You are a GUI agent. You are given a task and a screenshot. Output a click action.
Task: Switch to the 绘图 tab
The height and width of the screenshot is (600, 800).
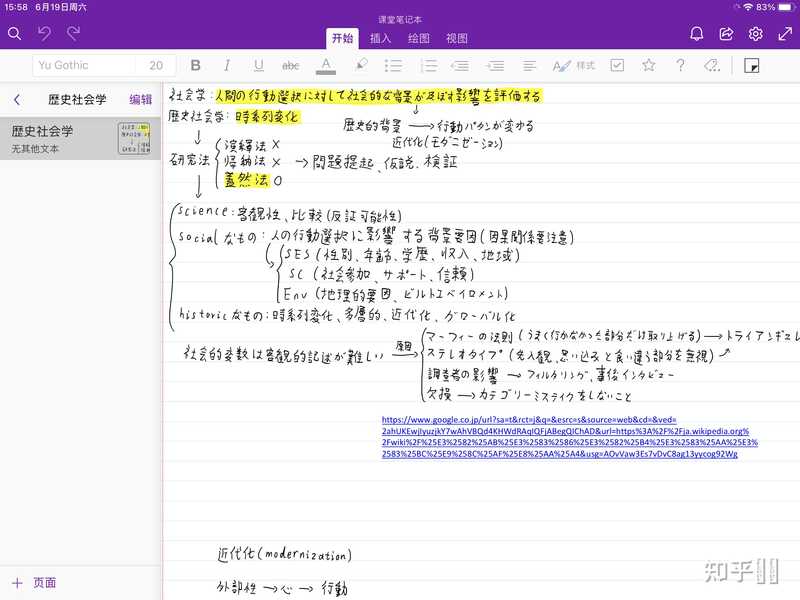[419, 39]
